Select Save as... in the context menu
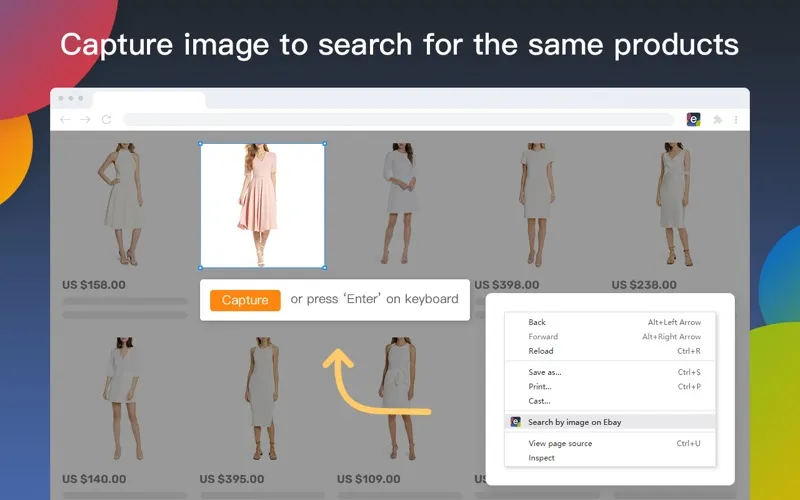This screenshot has height=500, width=800. pyautogui.click(x=610, y=372)
